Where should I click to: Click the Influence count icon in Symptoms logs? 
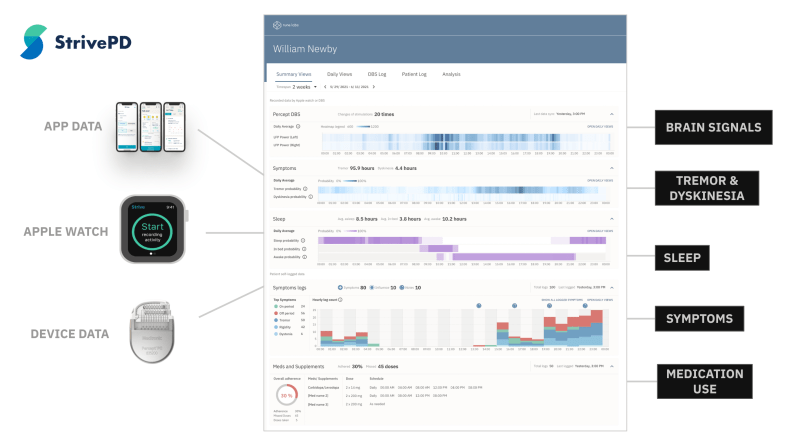pyautogui.click(x=372, y=288)
